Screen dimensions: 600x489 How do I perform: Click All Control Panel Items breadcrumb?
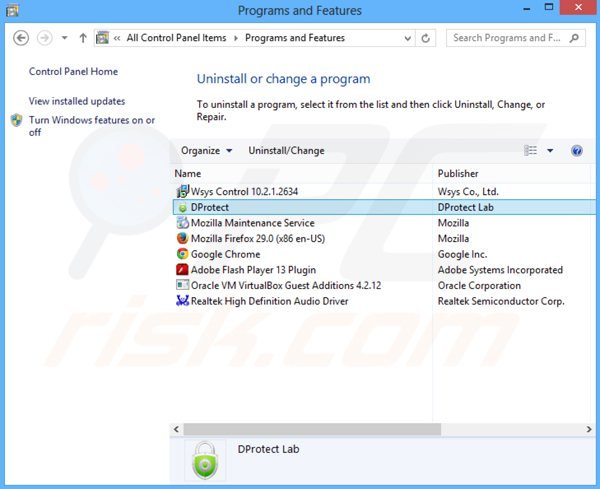click(x=176, y=38)
